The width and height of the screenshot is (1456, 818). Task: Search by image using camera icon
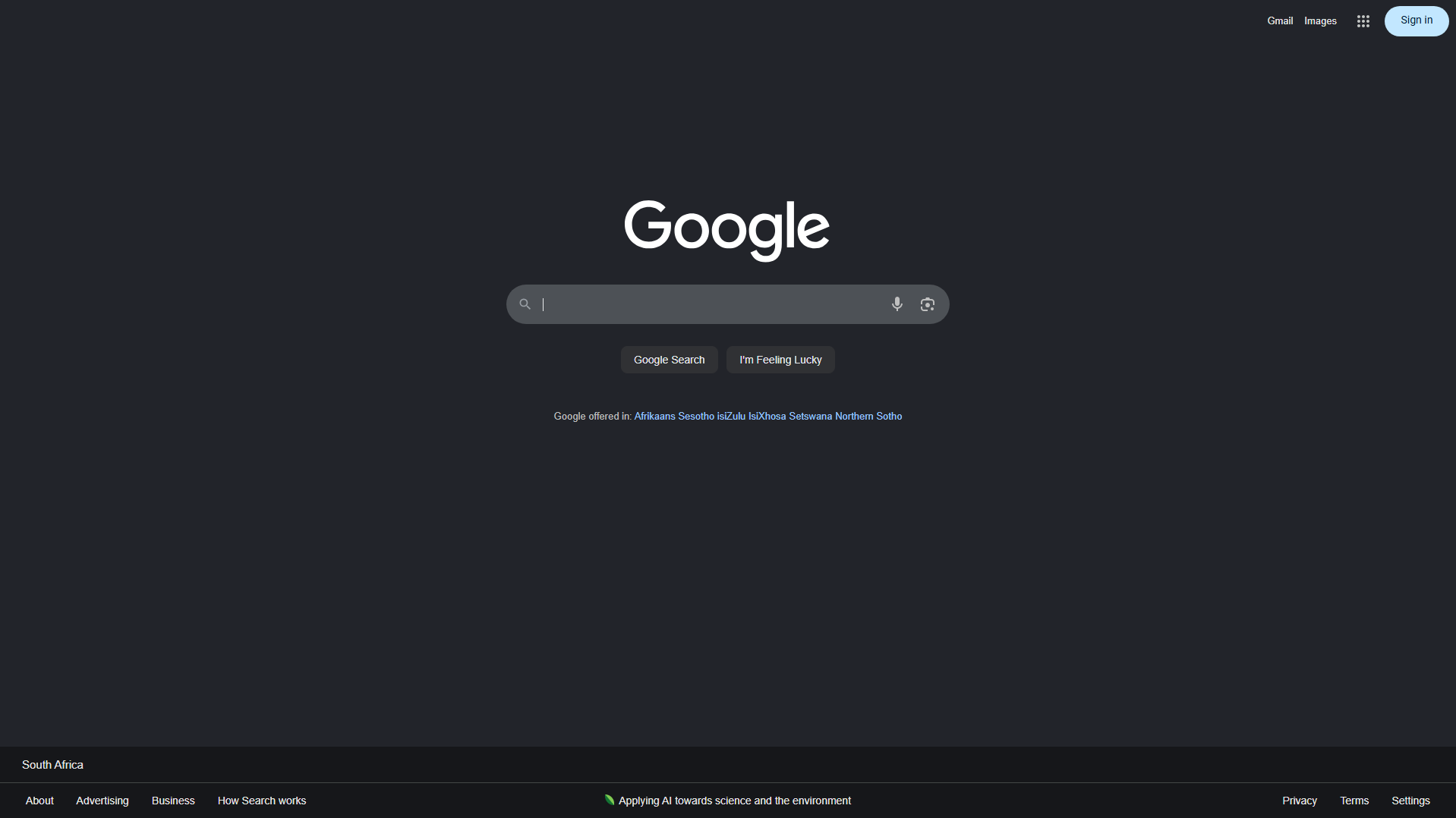point(927,304)
